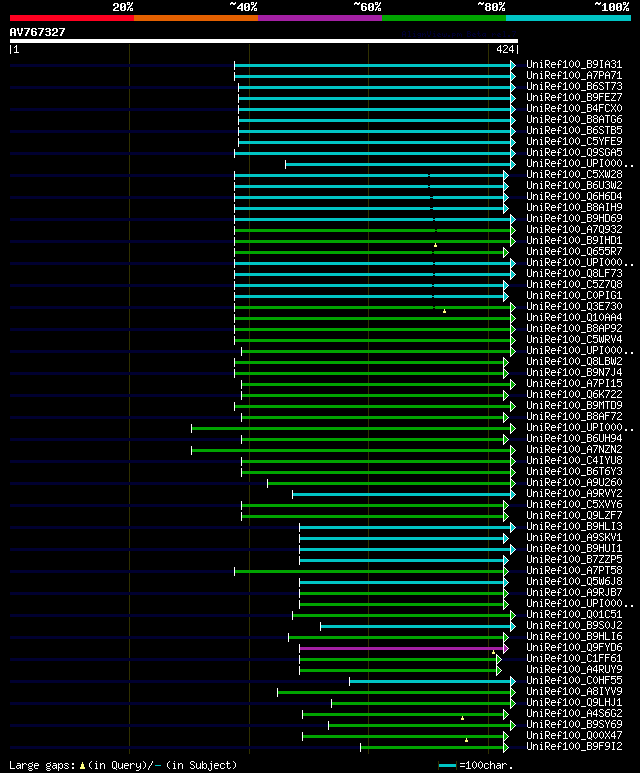The image size is (640, 773).
Task: Select the UniRef100_B6STB5 label
Action: 574,131
